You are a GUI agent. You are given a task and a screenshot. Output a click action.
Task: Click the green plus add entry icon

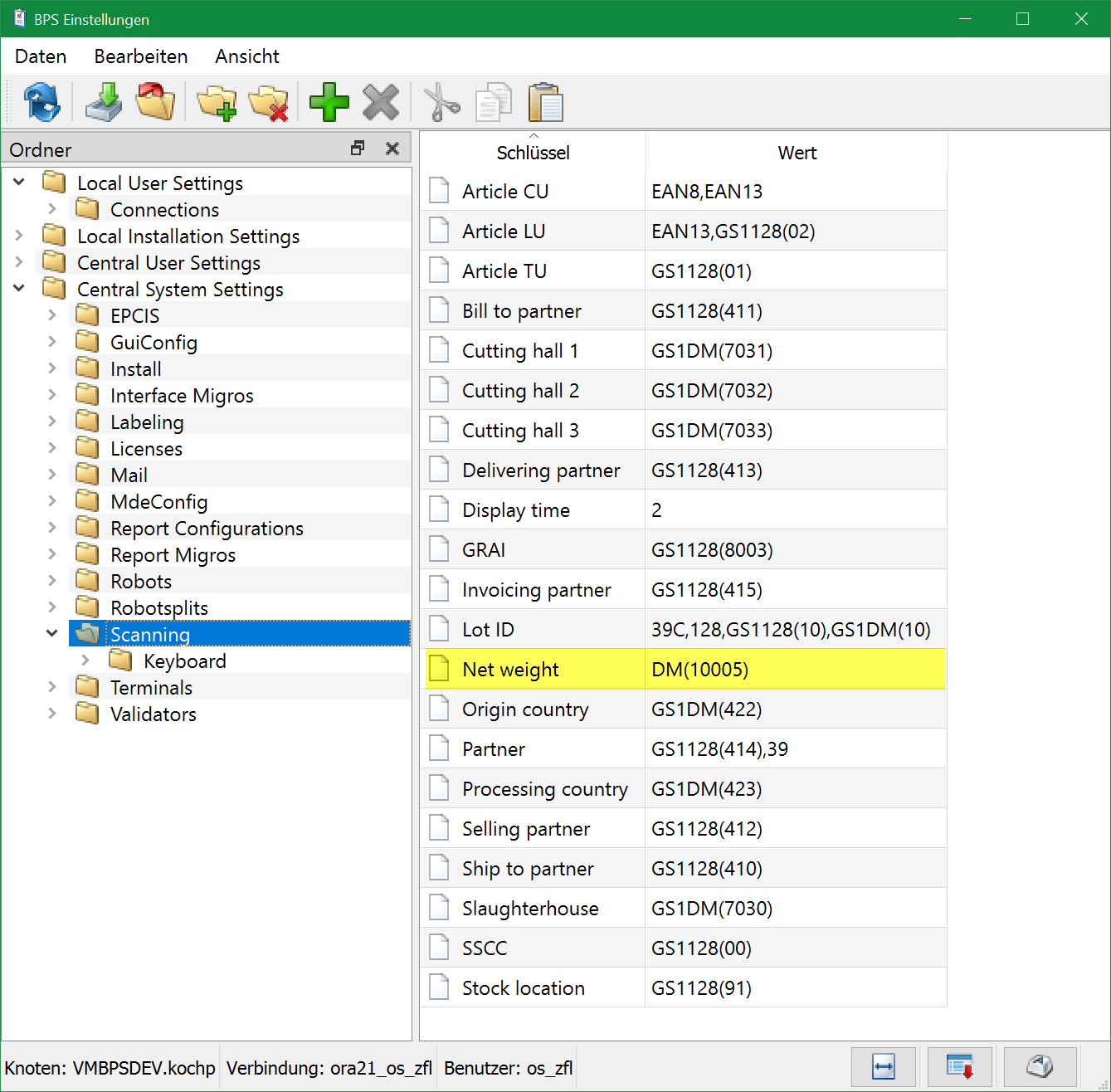click(x=329, y=103)
